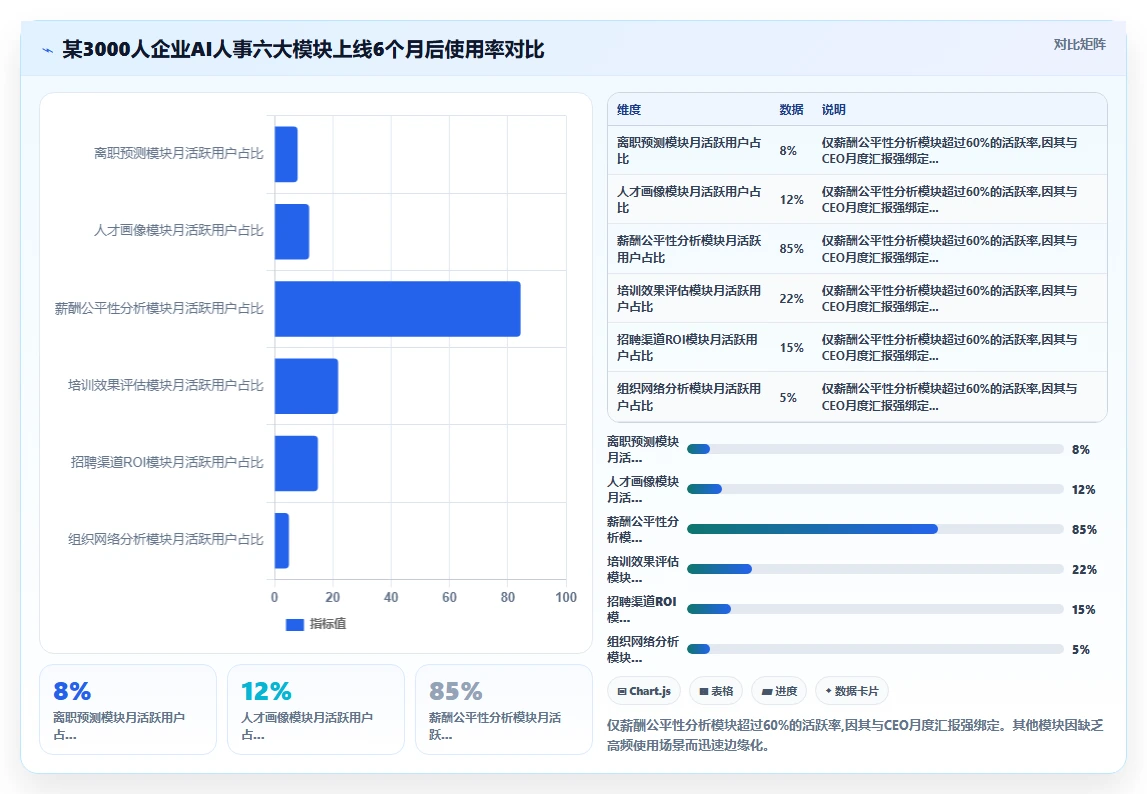Click the header icon beside the title
Screen dimensions: 1147x794
coord(48,50)
